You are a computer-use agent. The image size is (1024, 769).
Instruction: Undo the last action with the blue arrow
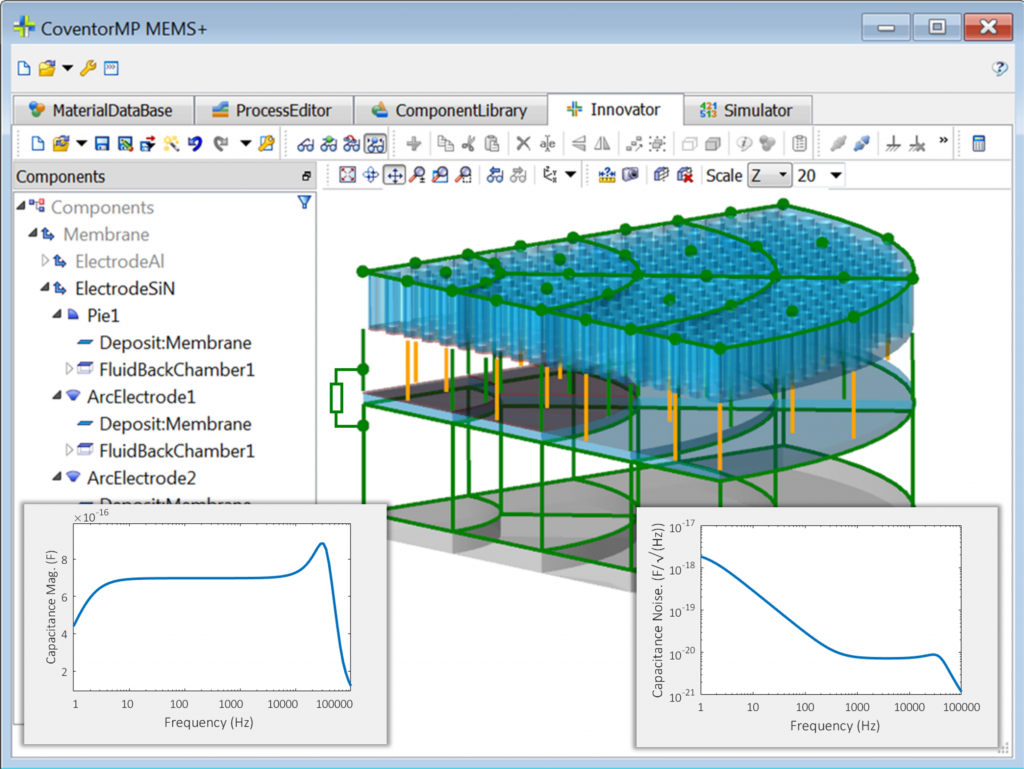click(195, 144)
